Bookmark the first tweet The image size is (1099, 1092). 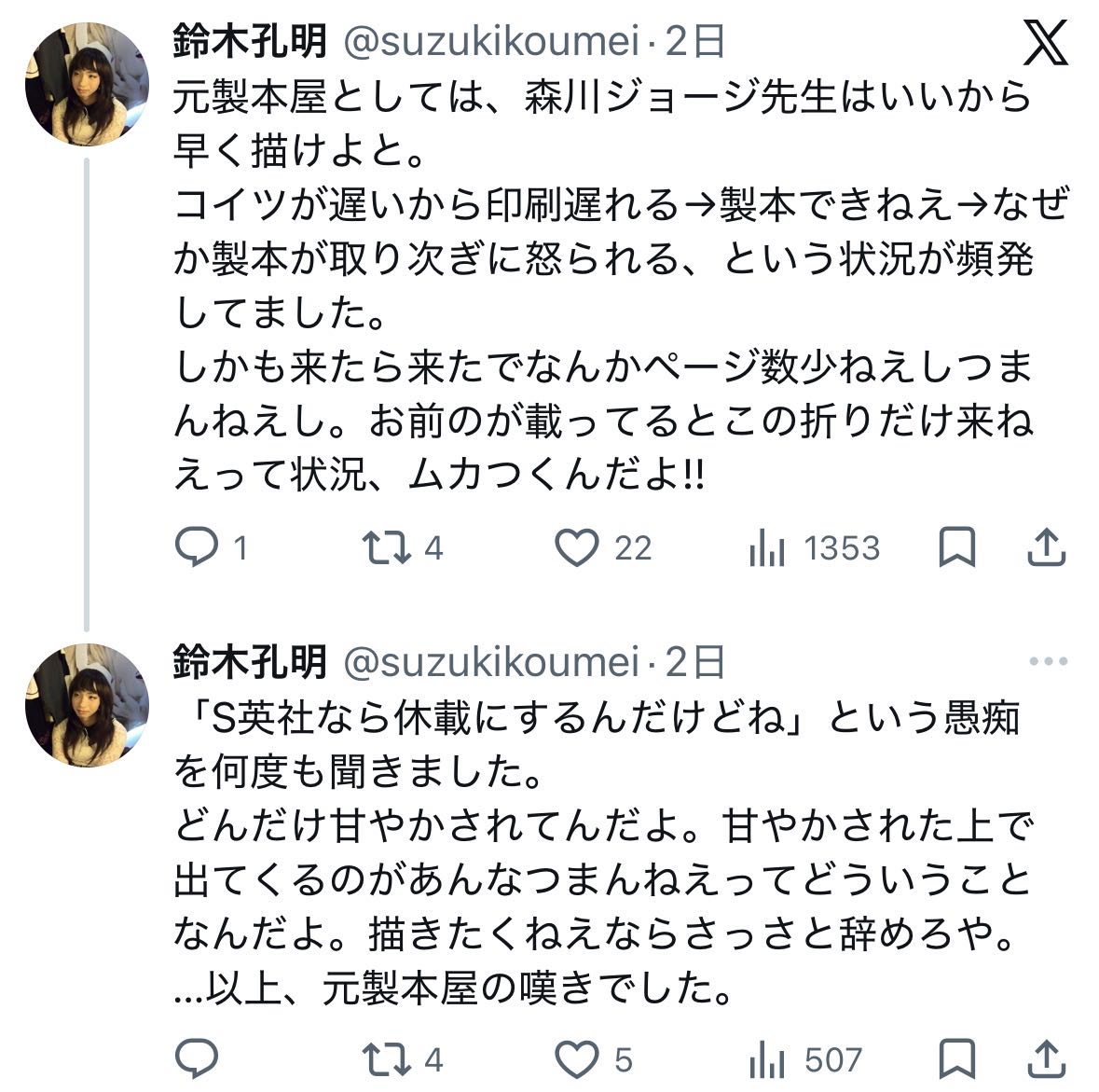coord(956,547)
